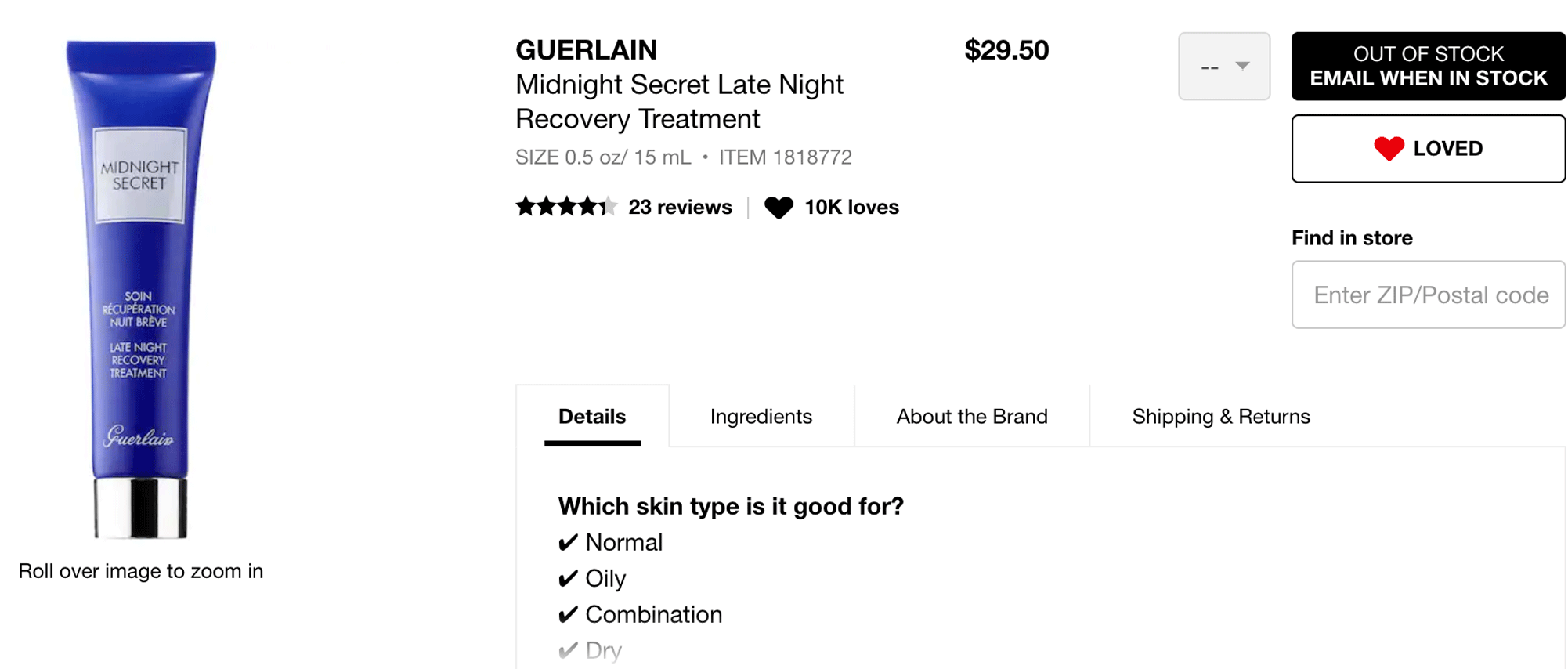Open the 23 reviews link

[680, 208]
